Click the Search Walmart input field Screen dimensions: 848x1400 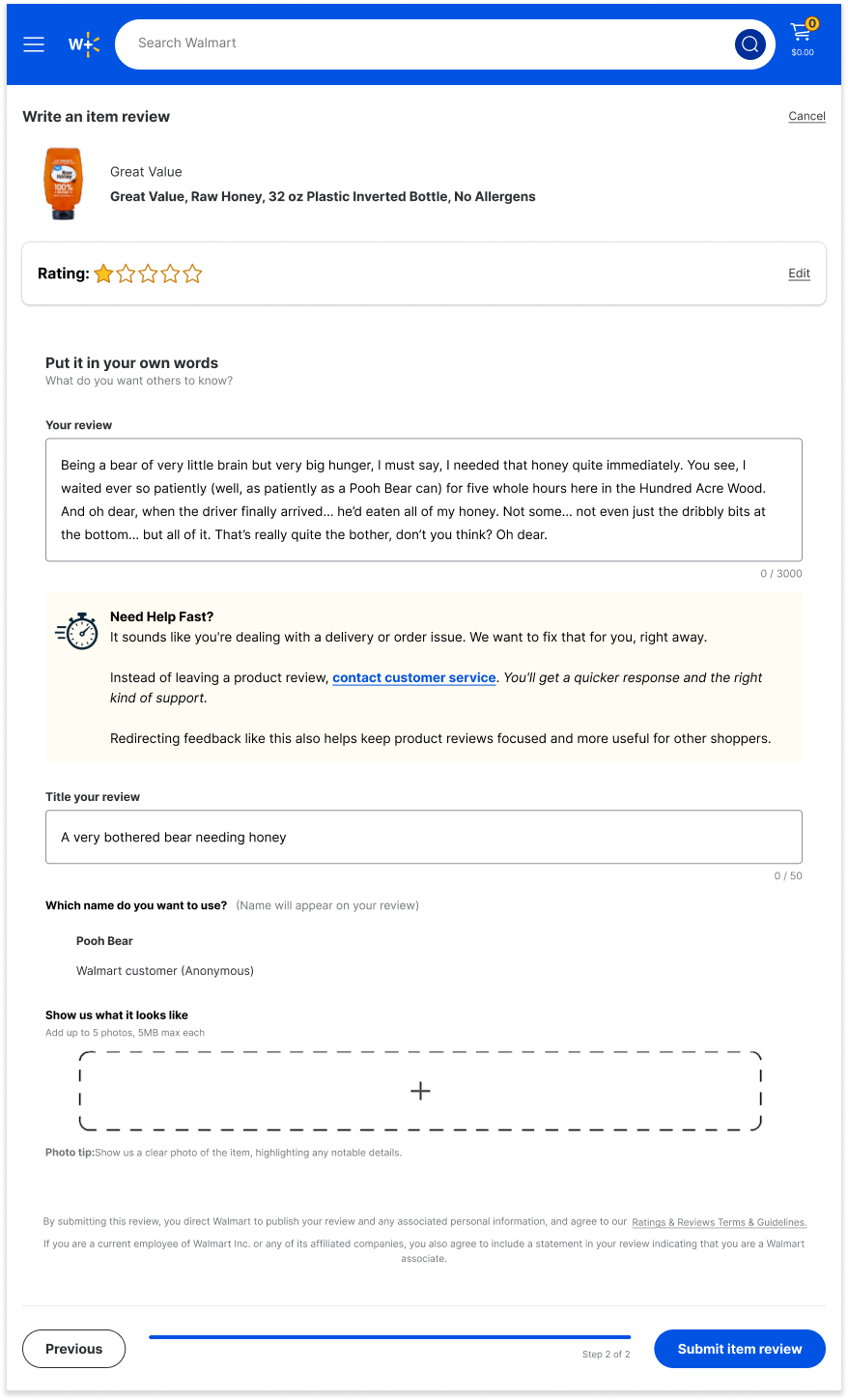[425, 43]
